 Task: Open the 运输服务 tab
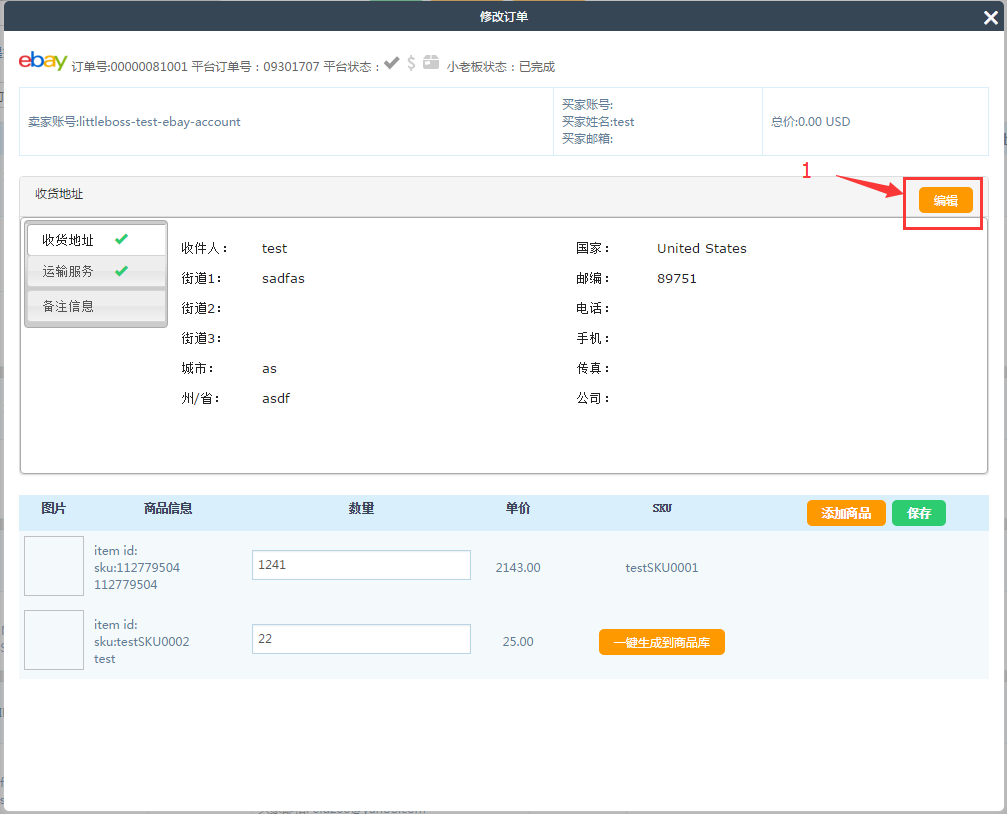point(68,271)
